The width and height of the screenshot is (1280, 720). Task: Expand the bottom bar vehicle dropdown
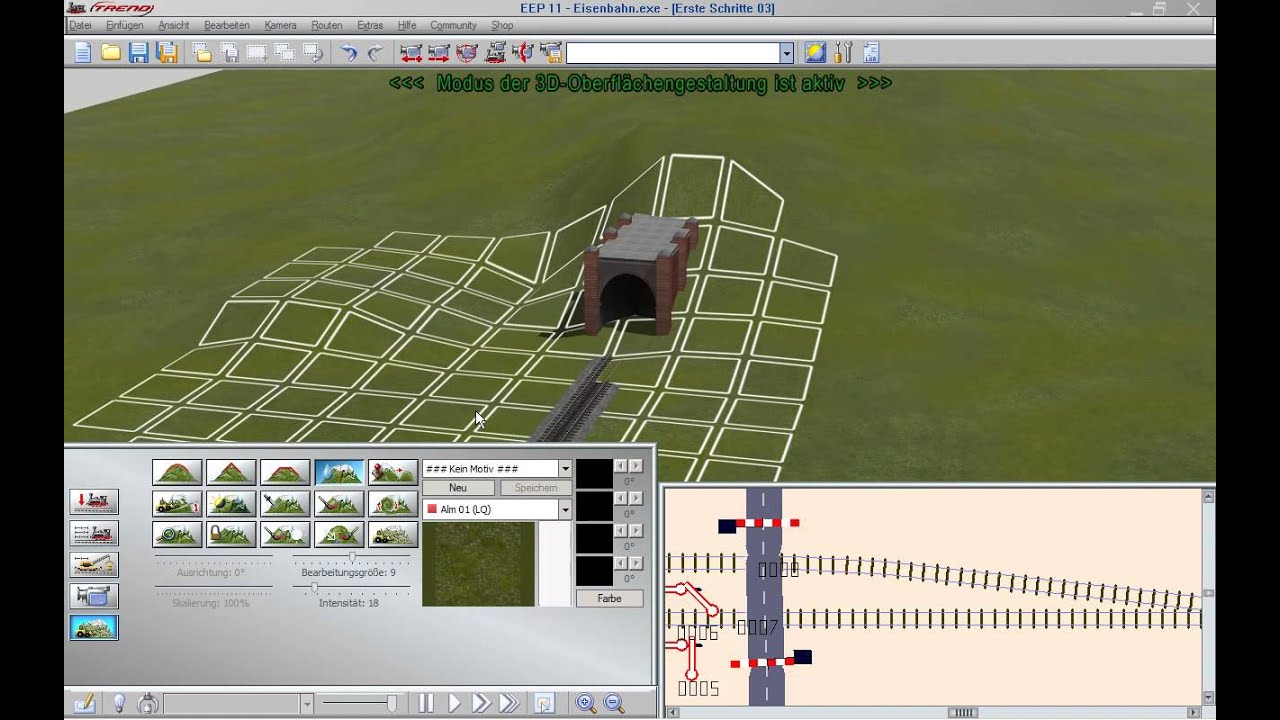click(307, 704)
